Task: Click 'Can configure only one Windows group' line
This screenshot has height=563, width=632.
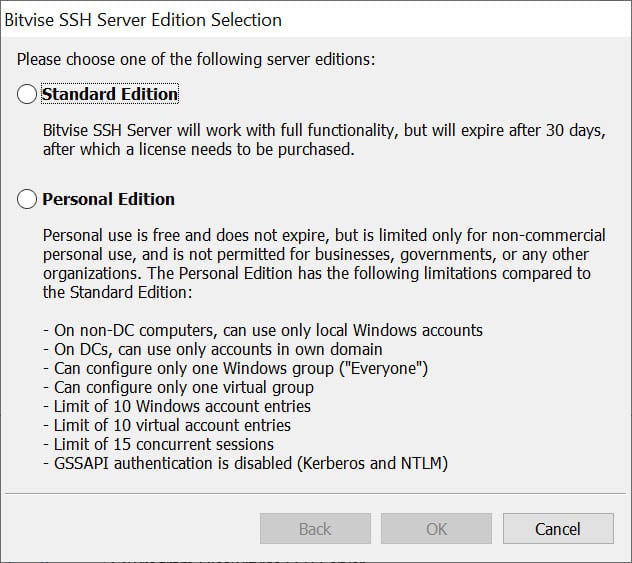Action: (x=235, y=368)
